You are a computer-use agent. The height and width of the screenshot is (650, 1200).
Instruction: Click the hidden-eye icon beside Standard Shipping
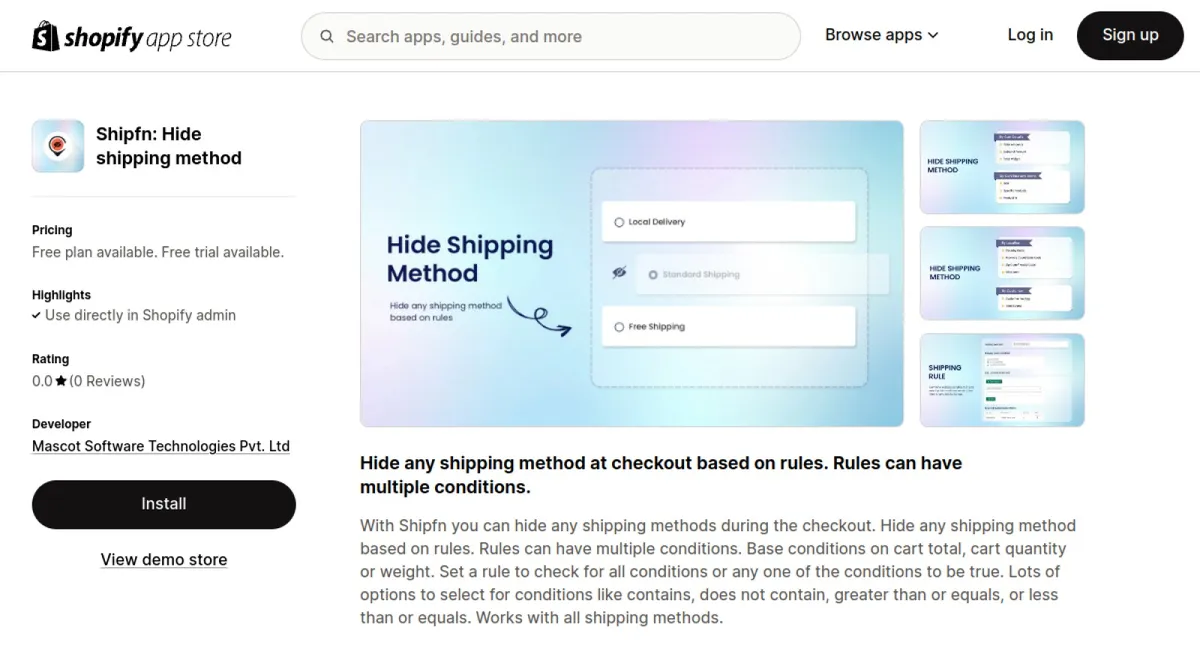point(622,274)
